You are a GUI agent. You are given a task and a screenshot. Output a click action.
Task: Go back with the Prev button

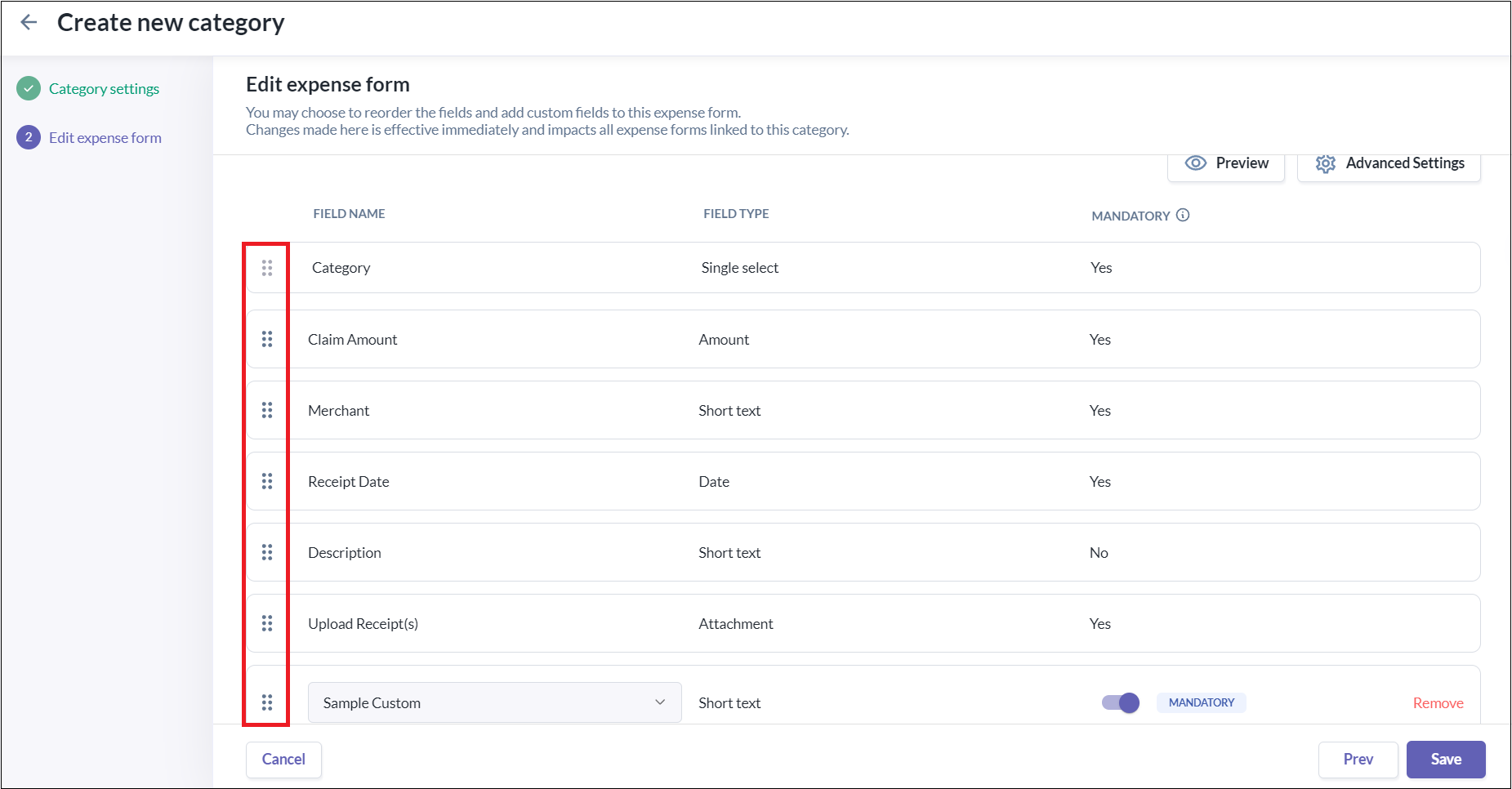pyautogui.click(x=1358, y=760)
